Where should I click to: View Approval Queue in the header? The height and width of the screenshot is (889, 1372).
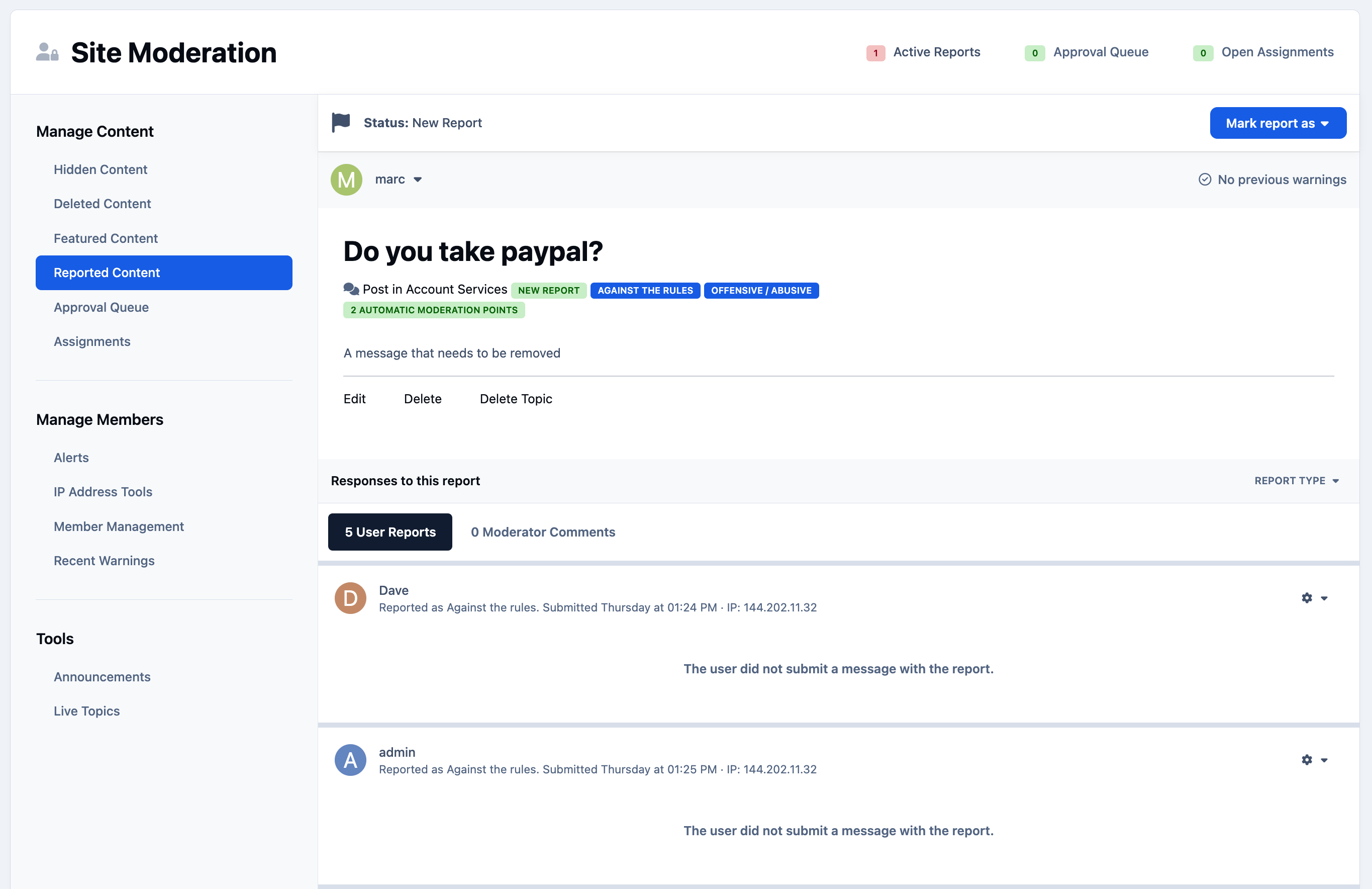1101,52
